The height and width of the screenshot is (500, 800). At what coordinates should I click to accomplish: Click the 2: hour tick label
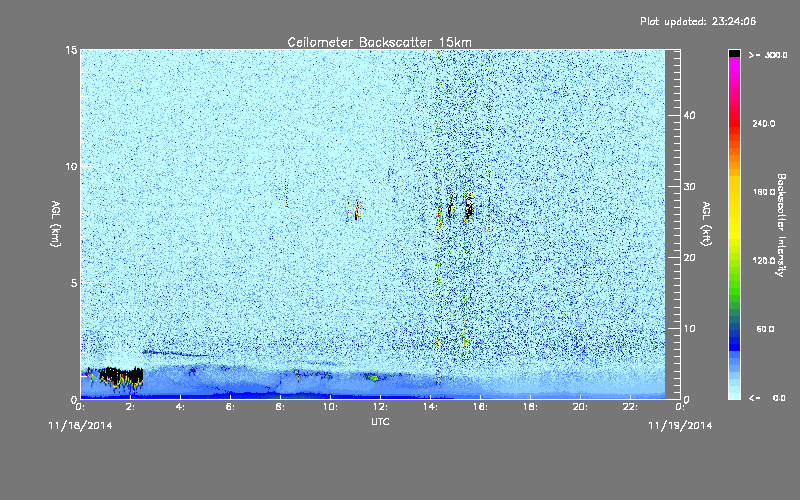coord(131,407)
